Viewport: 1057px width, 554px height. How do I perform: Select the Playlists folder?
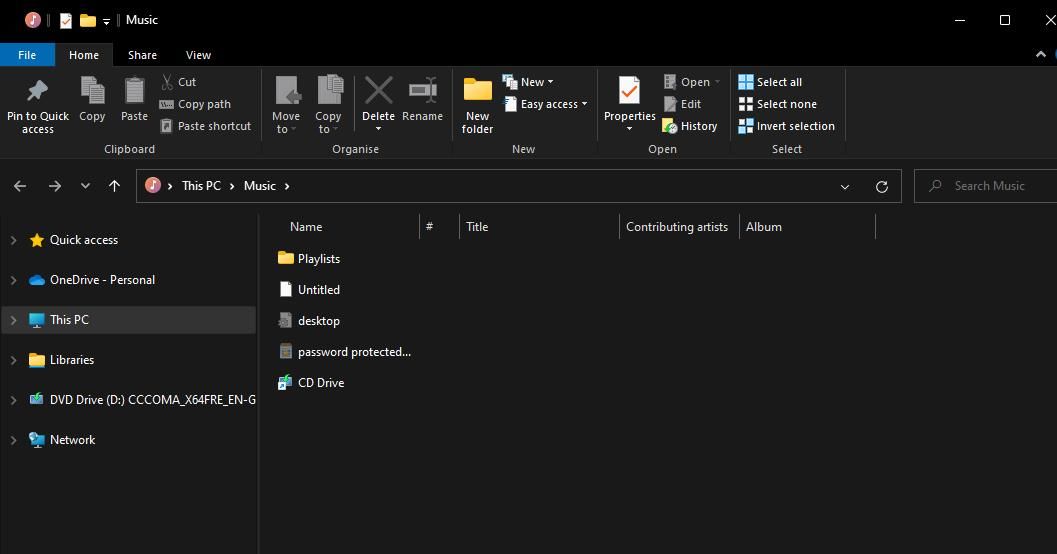pos(318,258)
